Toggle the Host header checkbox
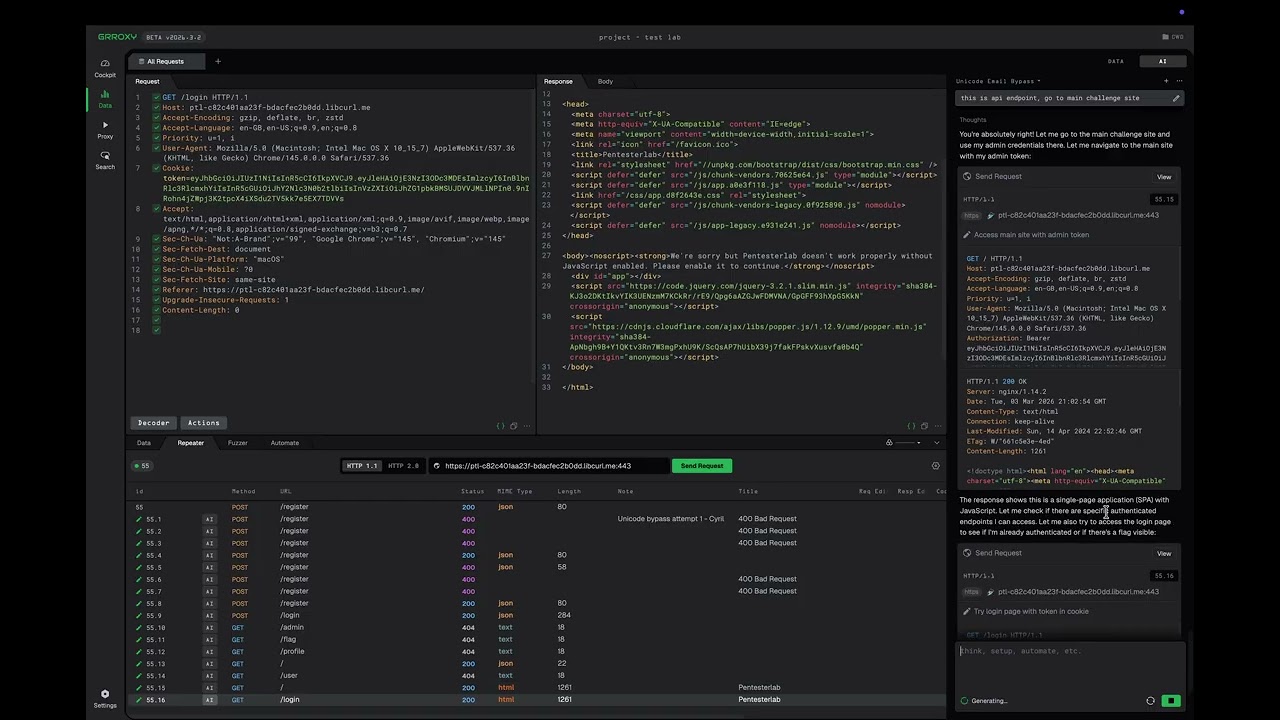This screenshot has width=1280, height=720. click(157, 107)
